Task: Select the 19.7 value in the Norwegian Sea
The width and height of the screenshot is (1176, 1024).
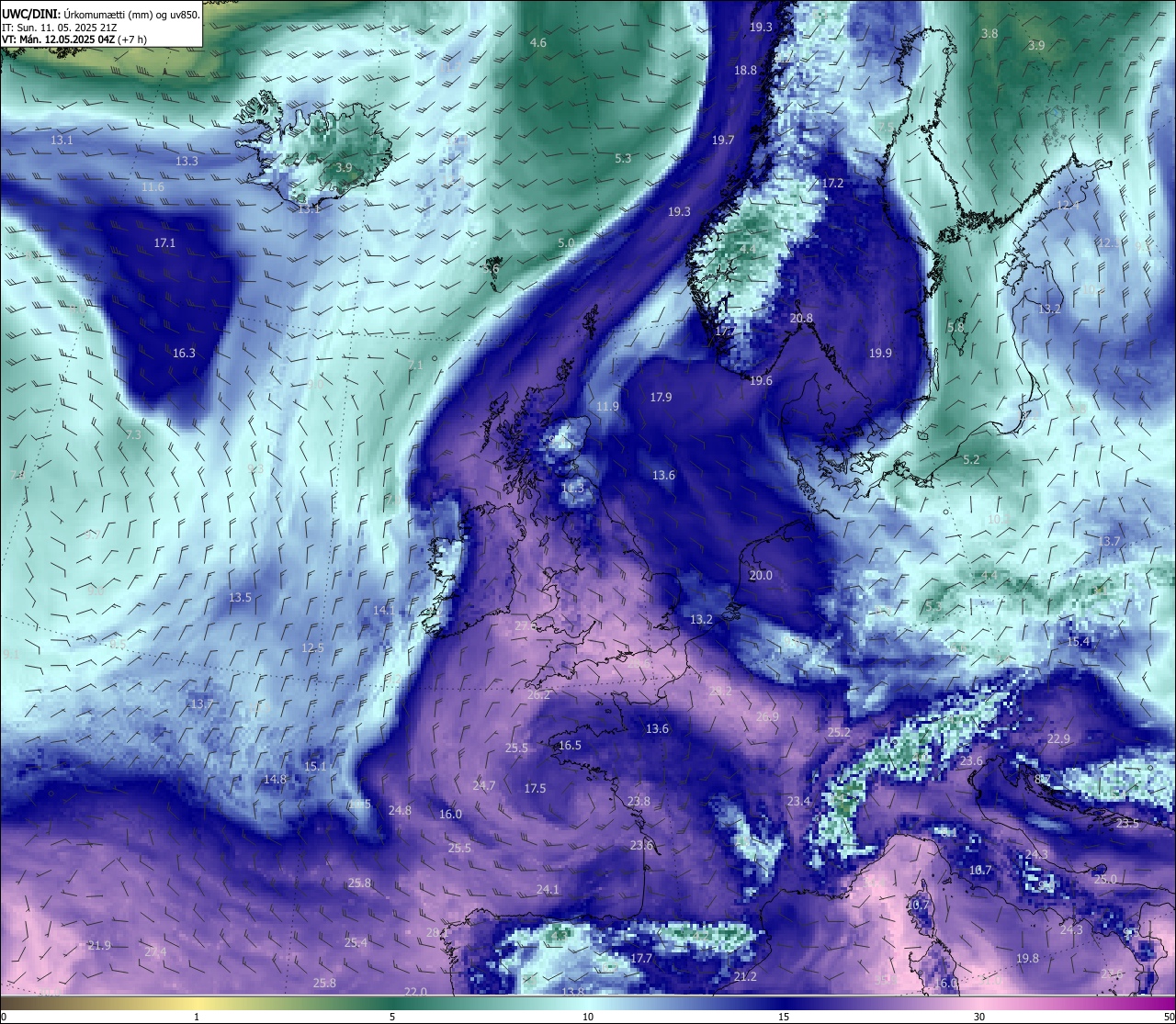Action: tap(723, 141)
